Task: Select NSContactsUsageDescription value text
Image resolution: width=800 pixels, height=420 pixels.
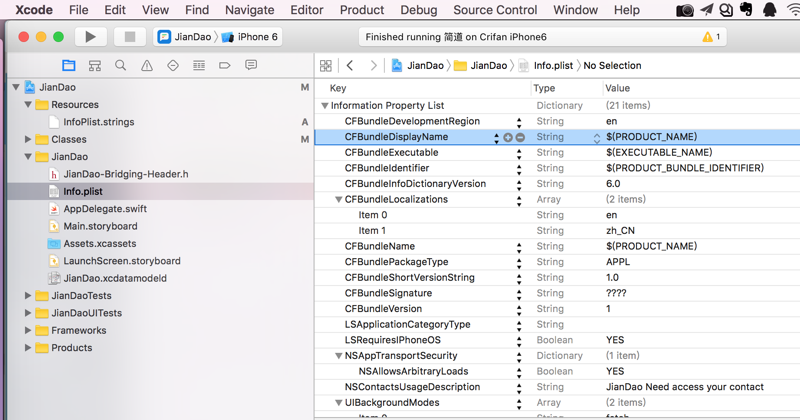Action: 685,387
